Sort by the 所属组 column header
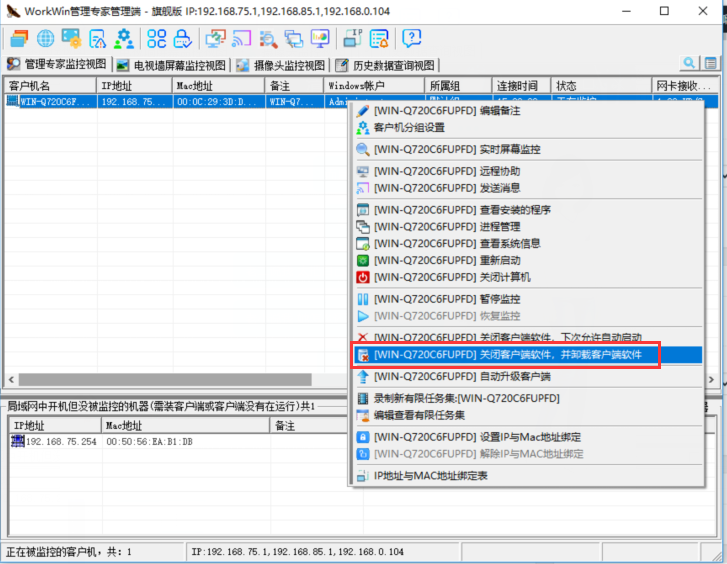 [458, 86]
